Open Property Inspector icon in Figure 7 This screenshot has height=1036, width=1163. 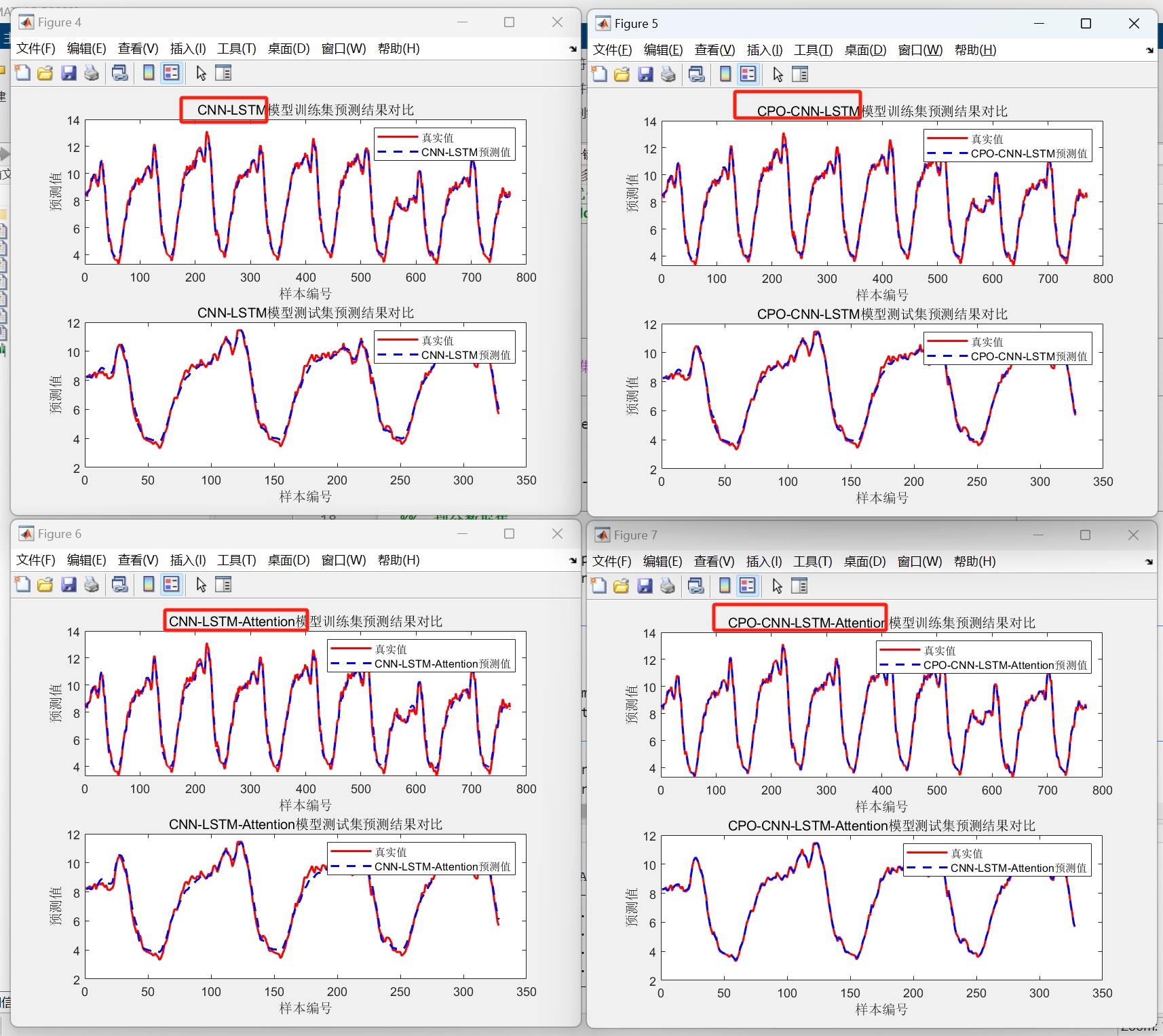point(799,586)
